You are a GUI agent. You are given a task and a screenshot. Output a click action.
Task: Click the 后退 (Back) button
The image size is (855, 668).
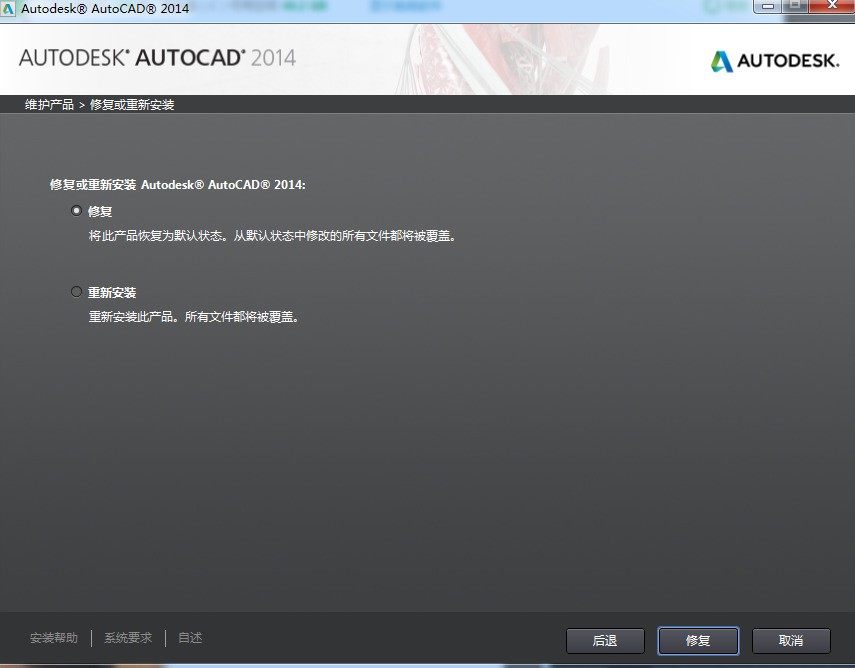coord(605,641)
